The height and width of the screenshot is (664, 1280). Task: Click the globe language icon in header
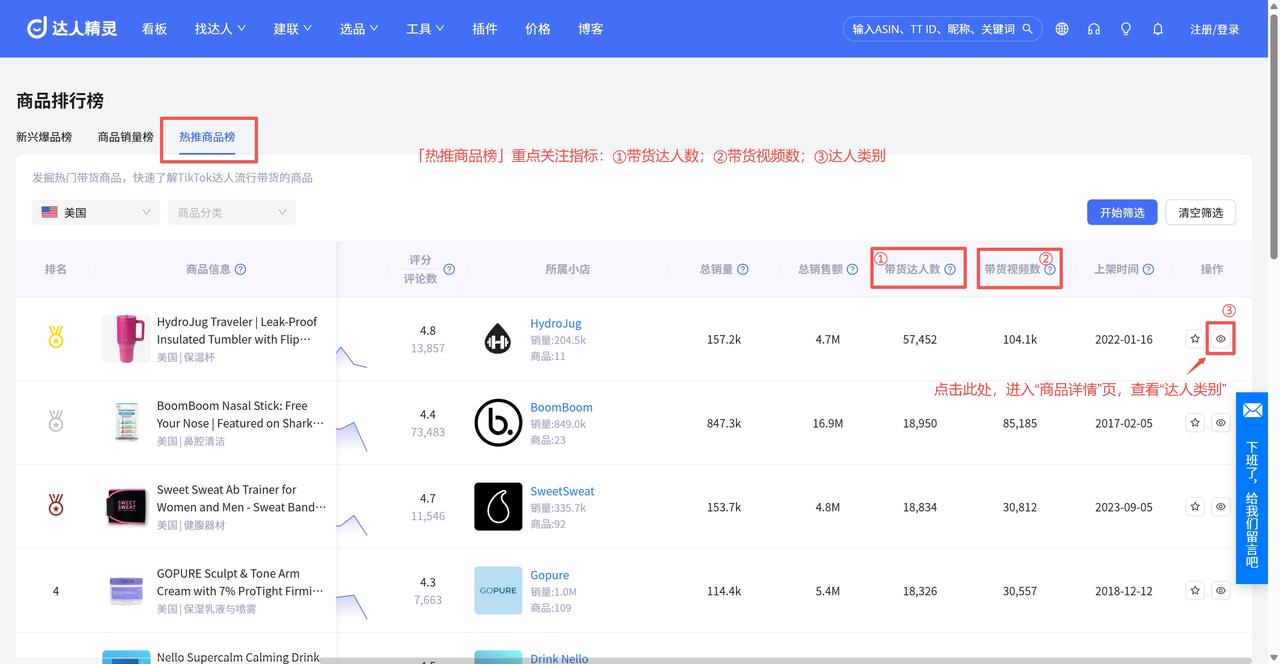[x=1062, y=29]
